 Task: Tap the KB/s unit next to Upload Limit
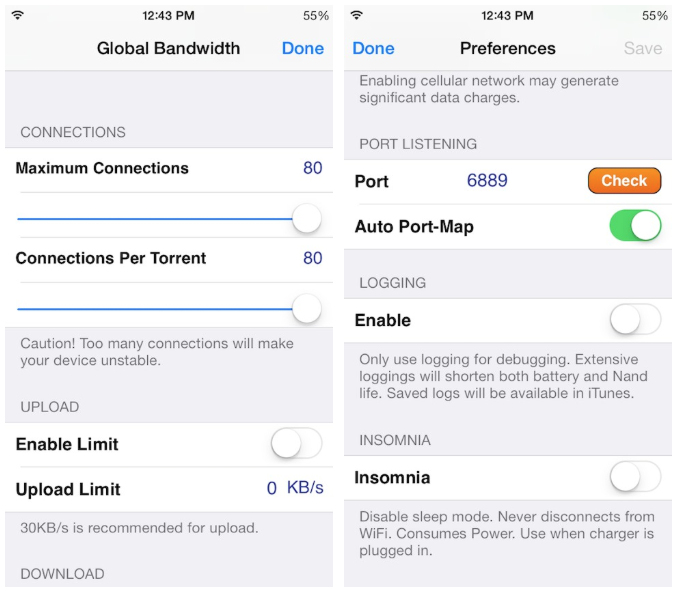(305, 488)
